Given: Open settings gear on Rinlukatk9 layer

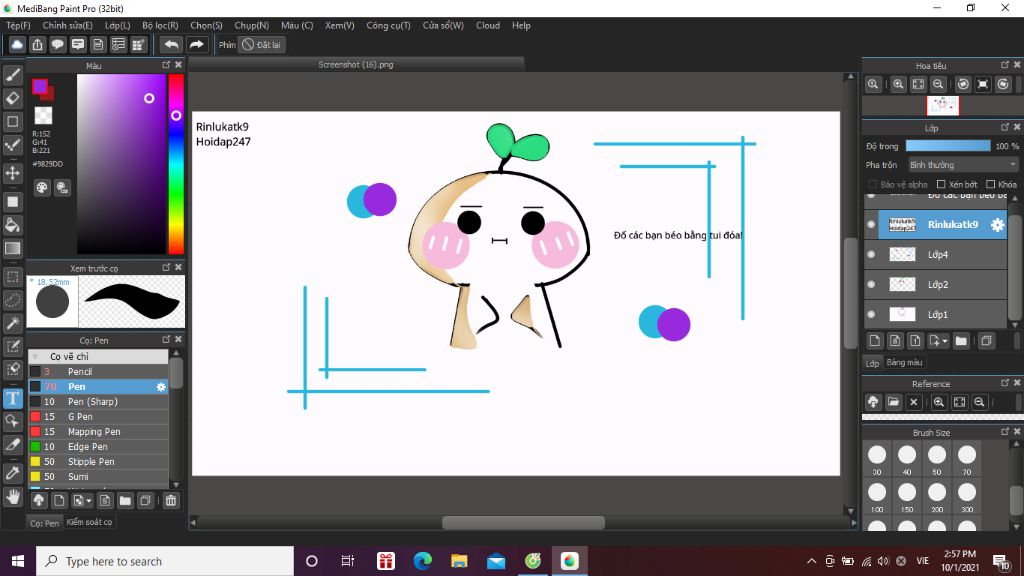Looking at the screenshot, I should pyautogui.click(x=997, y=225).
